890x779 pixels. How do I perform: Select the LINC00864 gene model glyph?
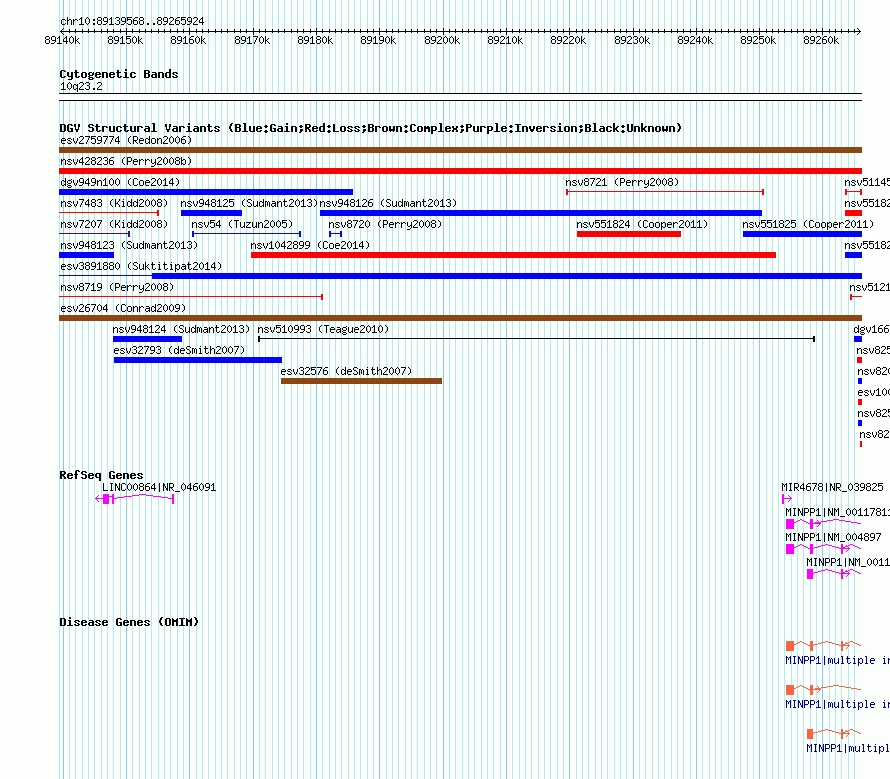[135, 499]
